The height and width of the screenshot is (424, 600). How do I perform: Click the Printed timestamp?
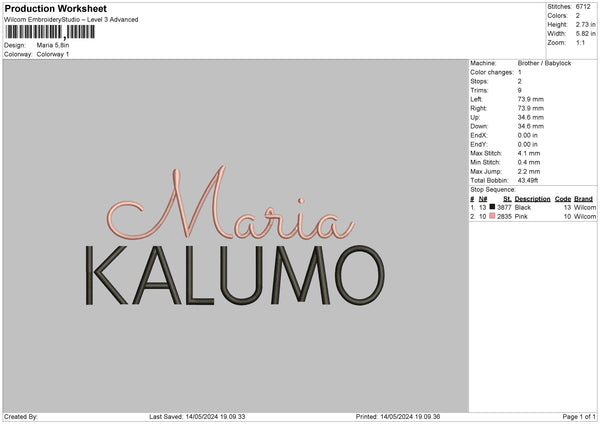coord(410,417)
